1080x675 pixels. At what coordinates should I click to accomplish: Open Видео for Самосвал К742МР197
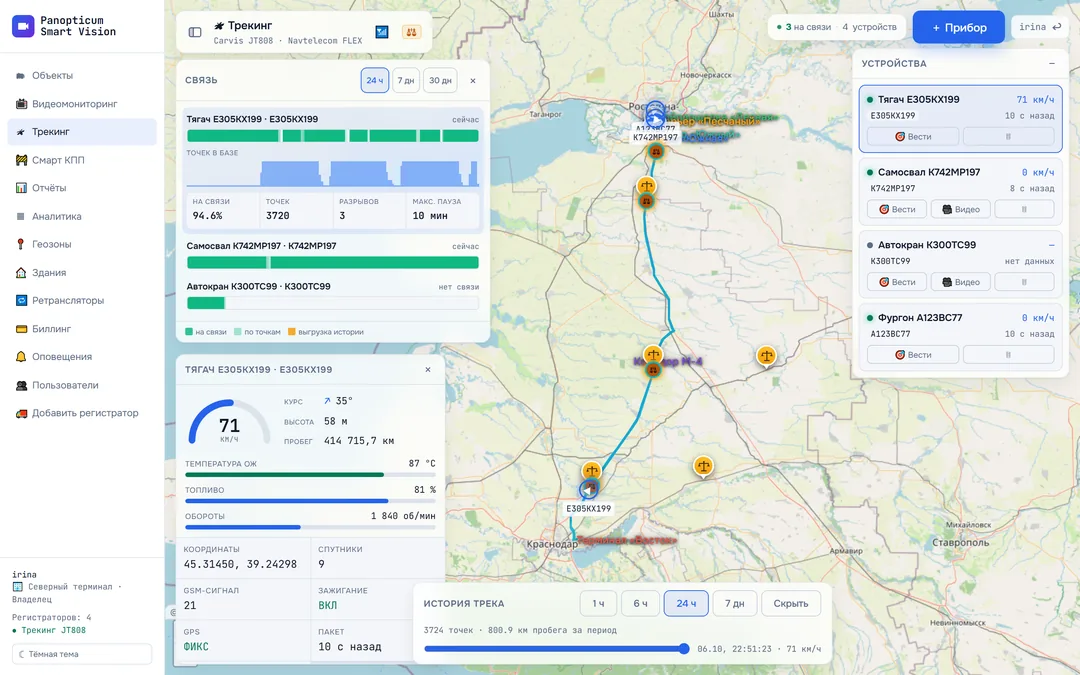point(960,209)
